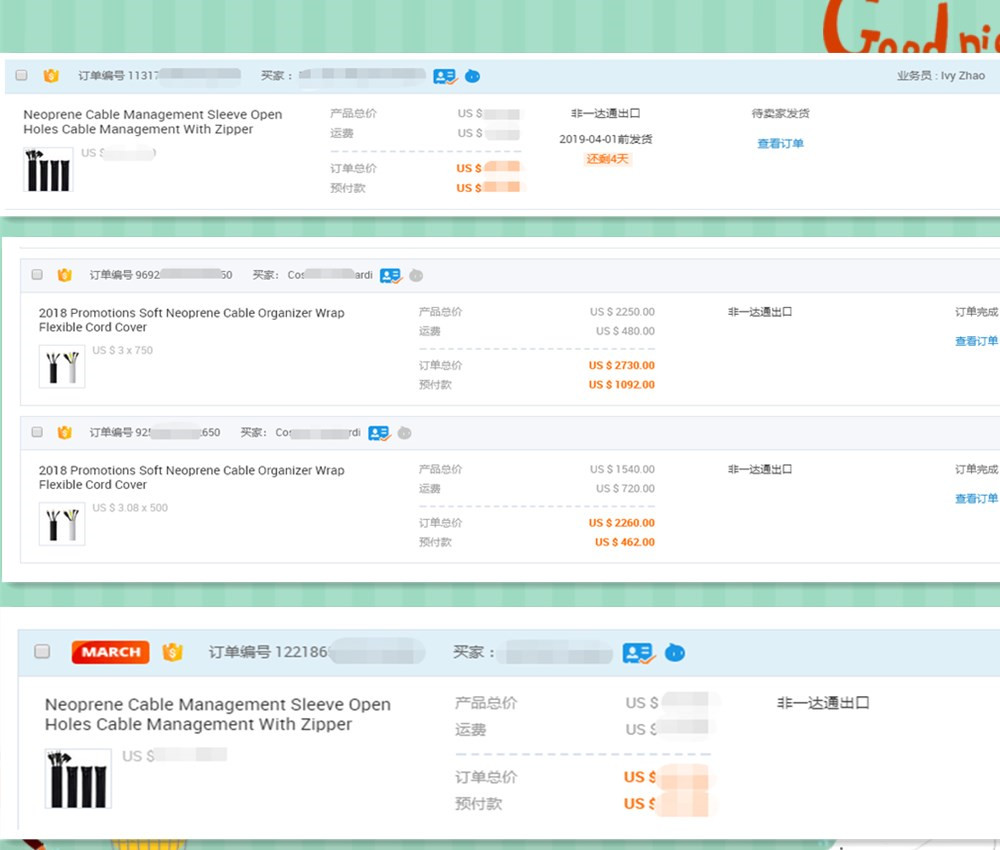1000x850 pixels.
Task: Click the shield icon next to MARCH badge
Action: pos(172,652)
